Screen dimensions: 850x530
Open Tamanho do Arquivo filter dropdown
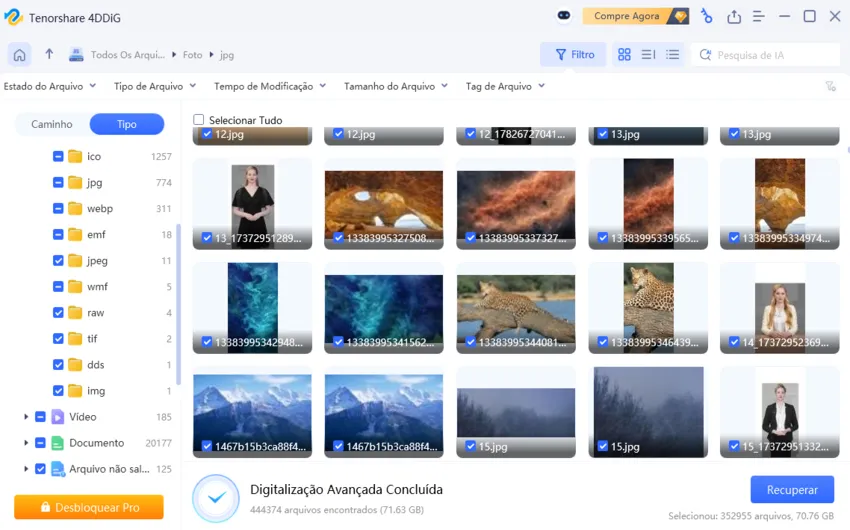(390, 87)
